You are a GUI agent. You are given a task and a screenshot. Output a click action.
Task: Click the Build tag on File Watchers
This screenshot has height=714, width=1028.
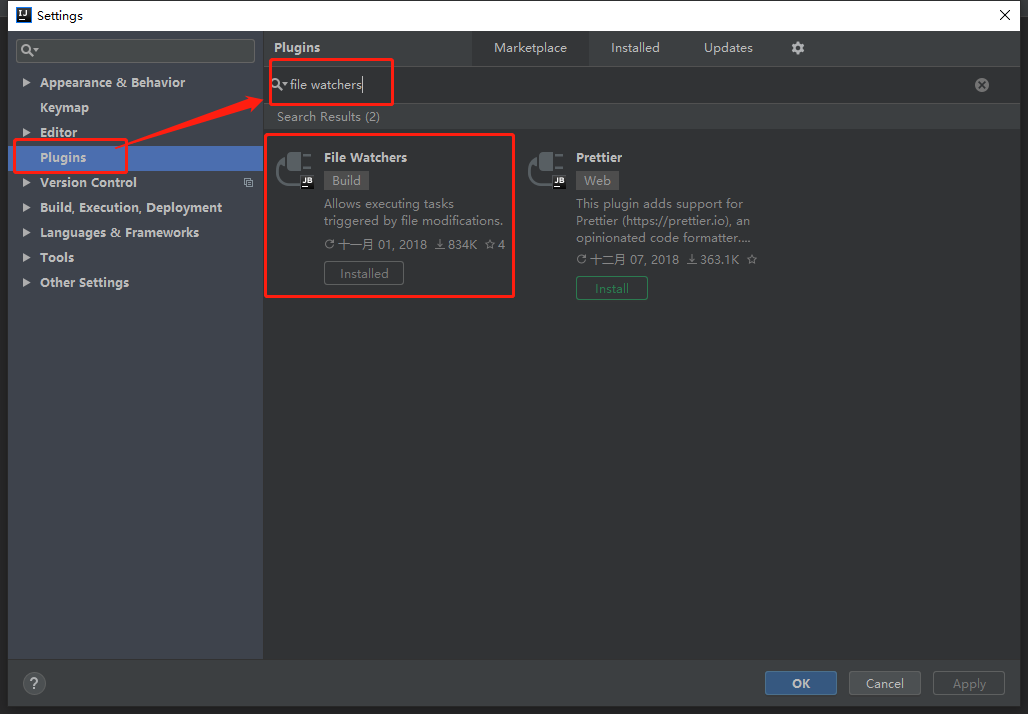346,180
